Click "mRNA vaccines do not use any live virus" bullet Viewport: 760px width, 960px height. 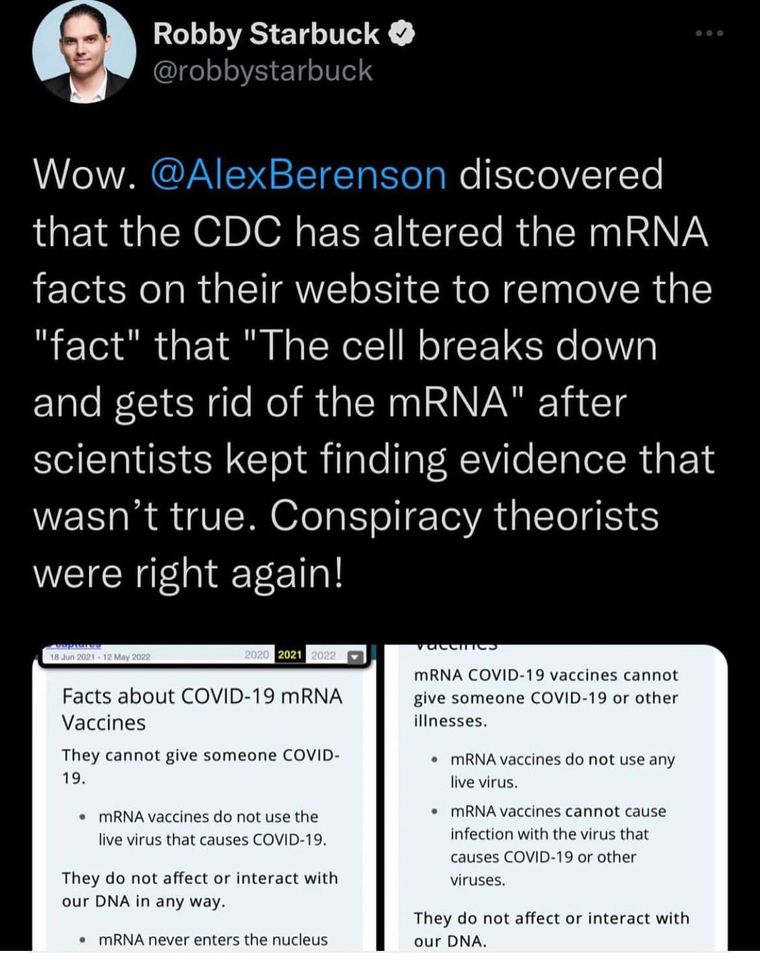click(x=562, y=770)
